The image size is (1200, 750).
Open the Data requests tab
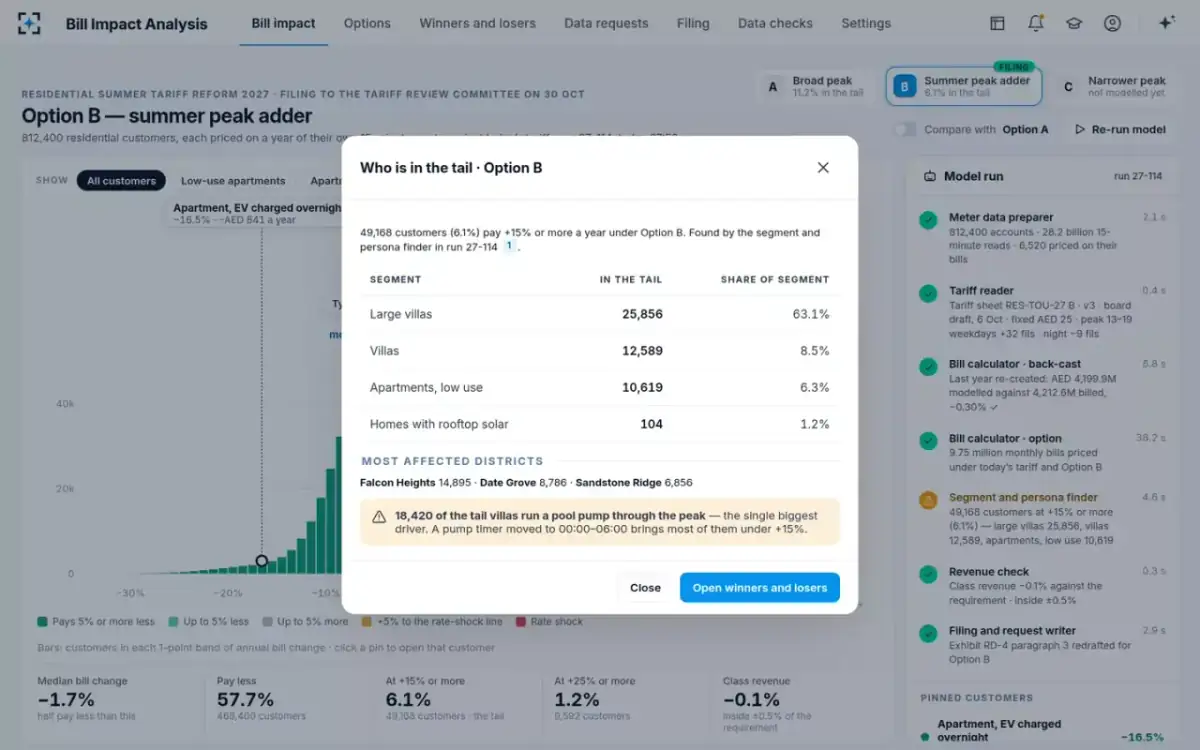[606, 23]
